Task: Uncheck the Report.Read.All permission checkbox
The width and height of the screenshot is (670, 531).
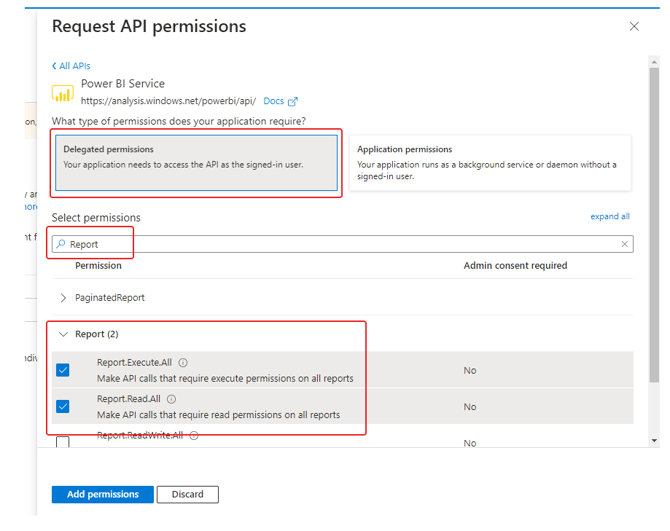Action: tap(63, 406)
